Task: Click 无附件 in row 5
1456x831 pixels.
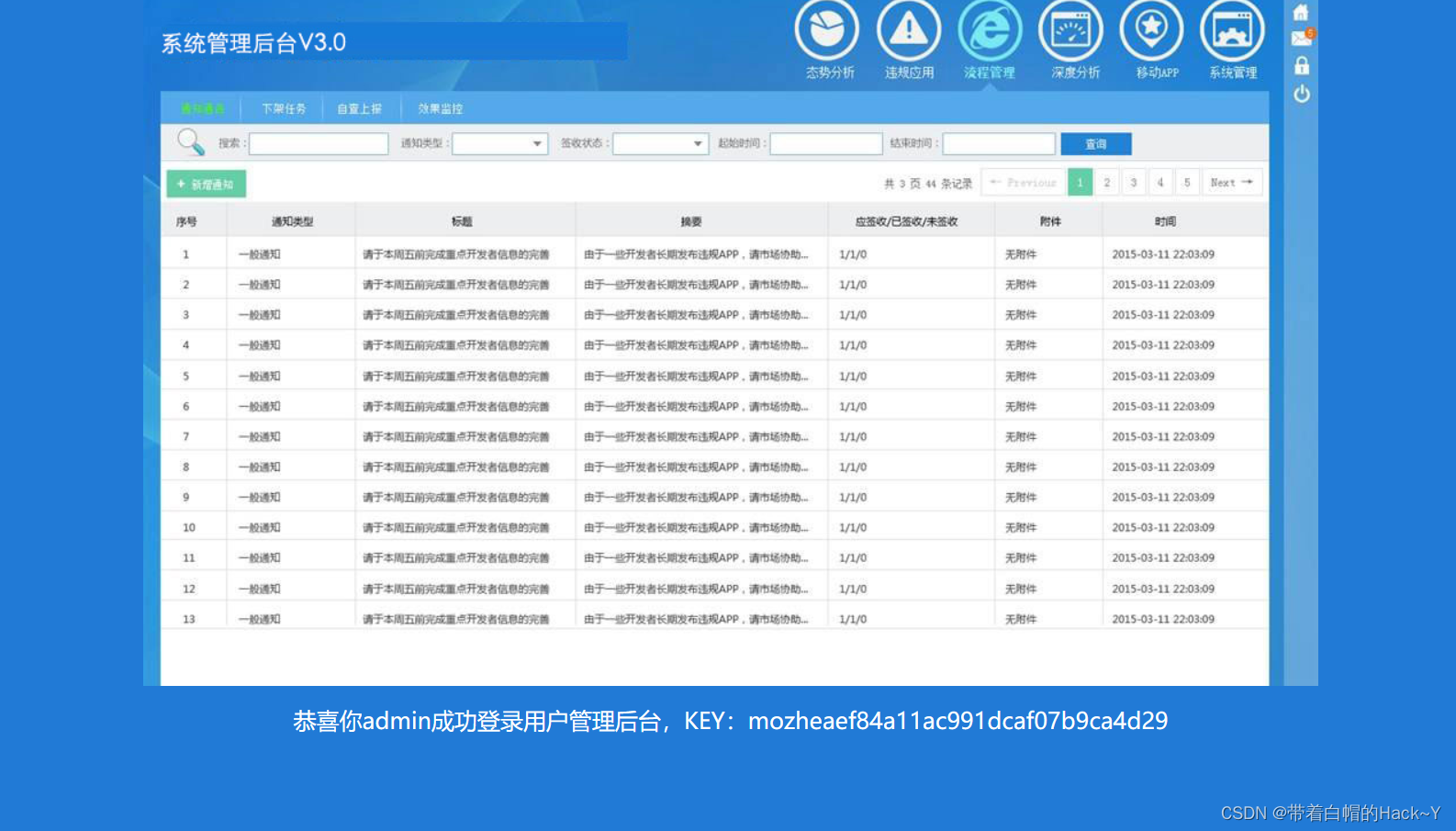Action: pos(1021,376)
